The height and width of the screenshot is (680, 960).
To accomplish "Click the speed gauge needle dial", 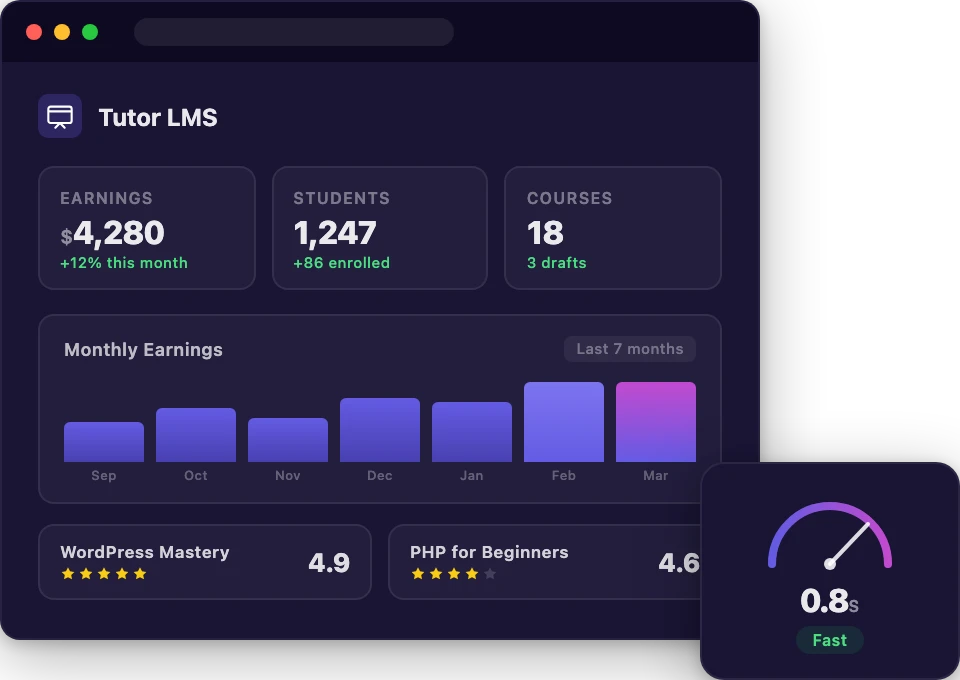I will click(830, 536).
